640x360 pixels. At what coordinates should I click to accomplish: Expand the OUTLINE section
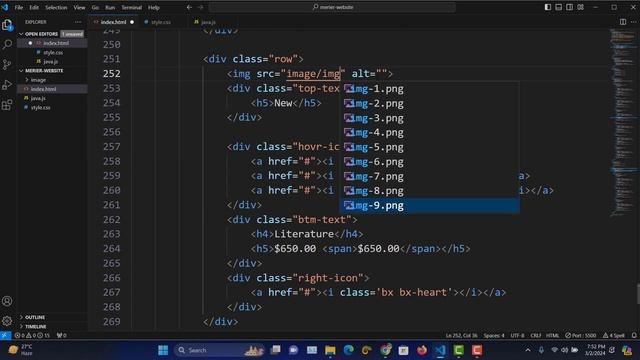pos(35,317)
